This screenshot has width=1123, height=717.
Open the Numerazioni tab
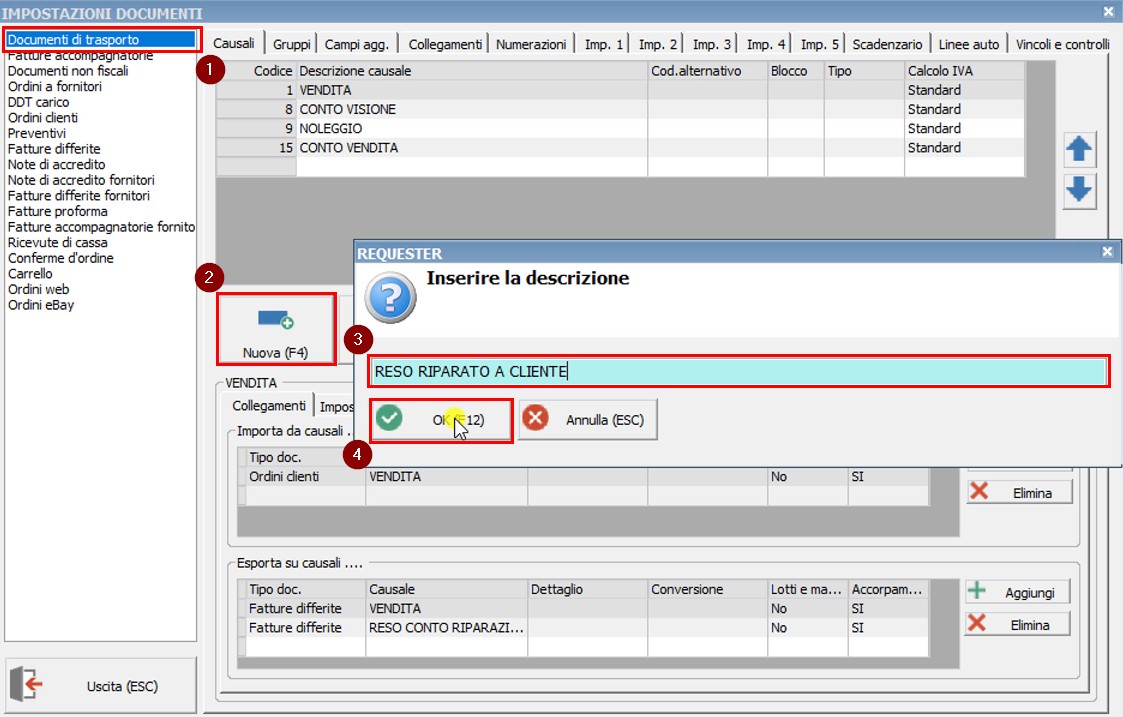point(531,44)
